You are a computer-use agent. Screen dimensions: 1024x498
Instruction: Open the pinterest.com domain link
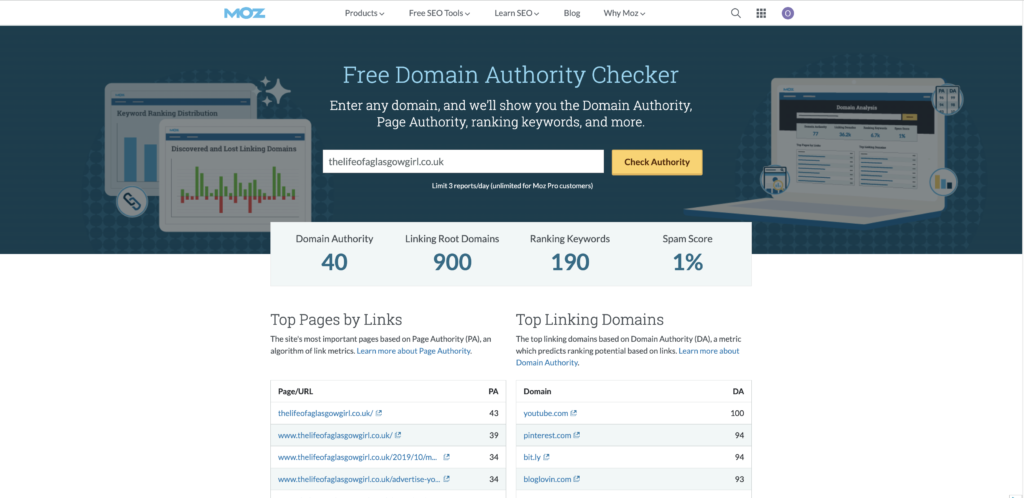(x=547, y=435)
